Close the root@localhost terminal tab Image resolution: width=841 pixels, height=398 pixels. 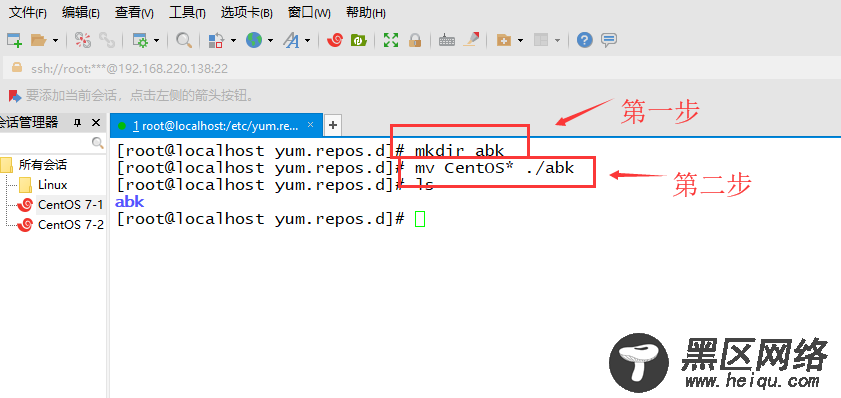tap(310, 125)
